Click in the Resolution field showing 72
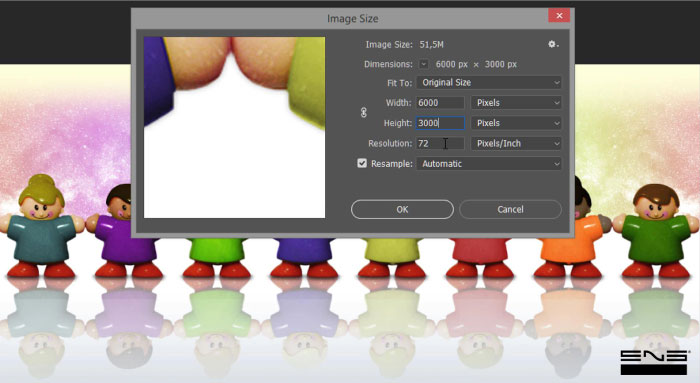The width and height of the screenshot is (700, 383). point(440,144)
